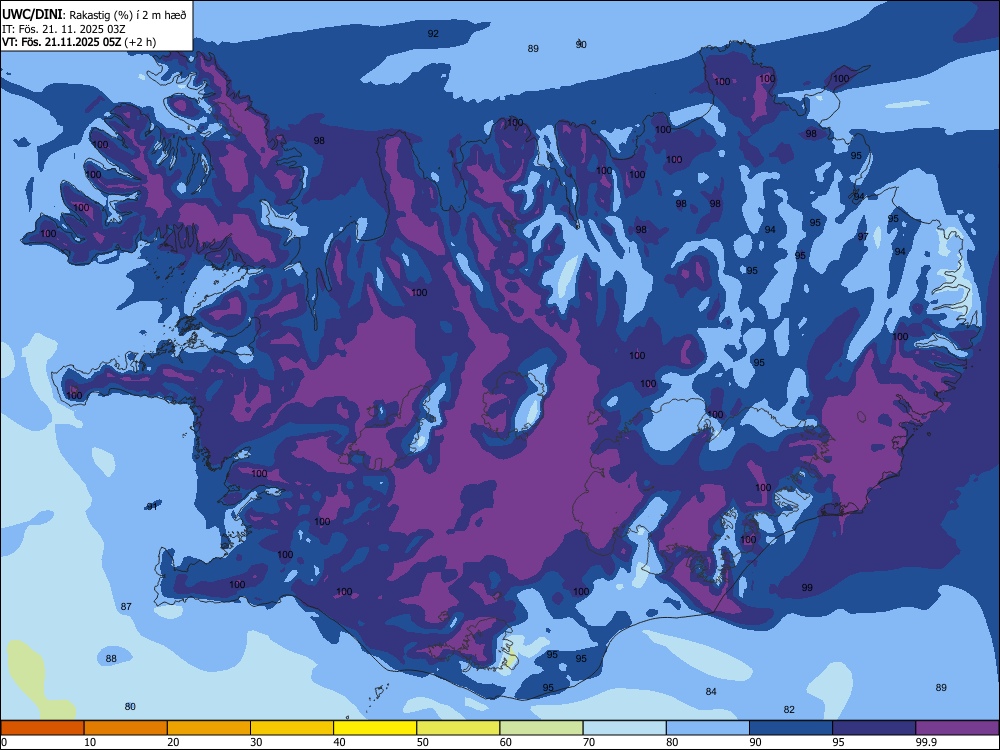Pick the pale green 60–70 legend swatch
The height and width of the screenshot is (750, 1000).
(541, 728)
